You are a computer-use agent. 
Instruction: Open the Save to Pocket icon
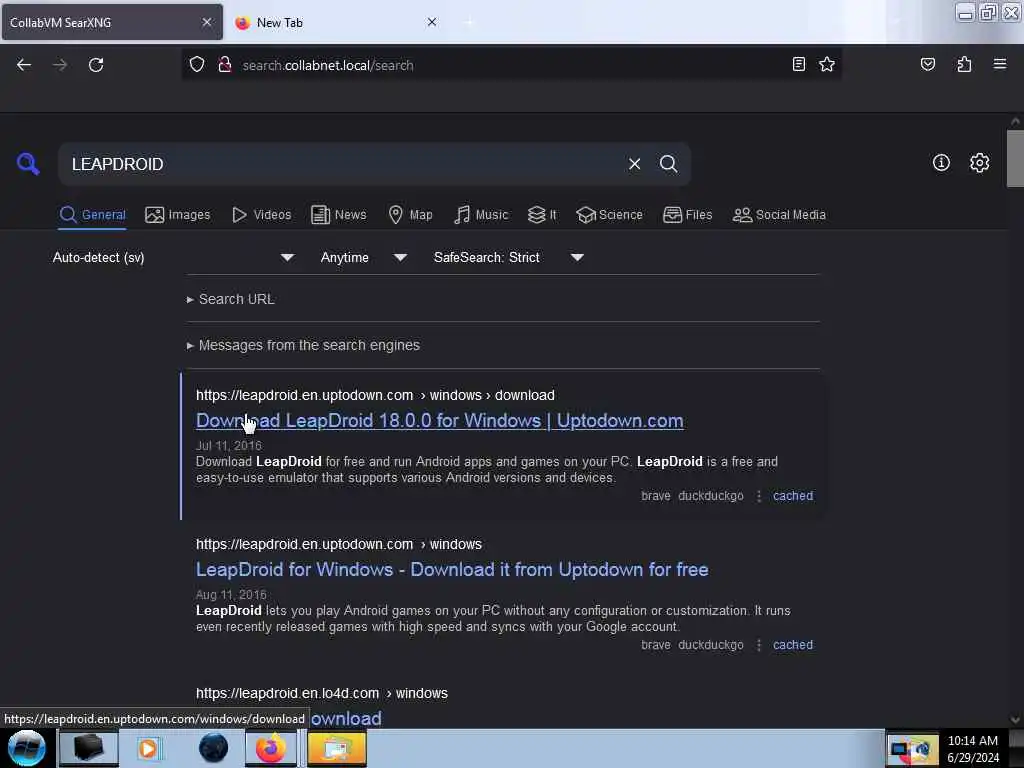click(927, 64)
